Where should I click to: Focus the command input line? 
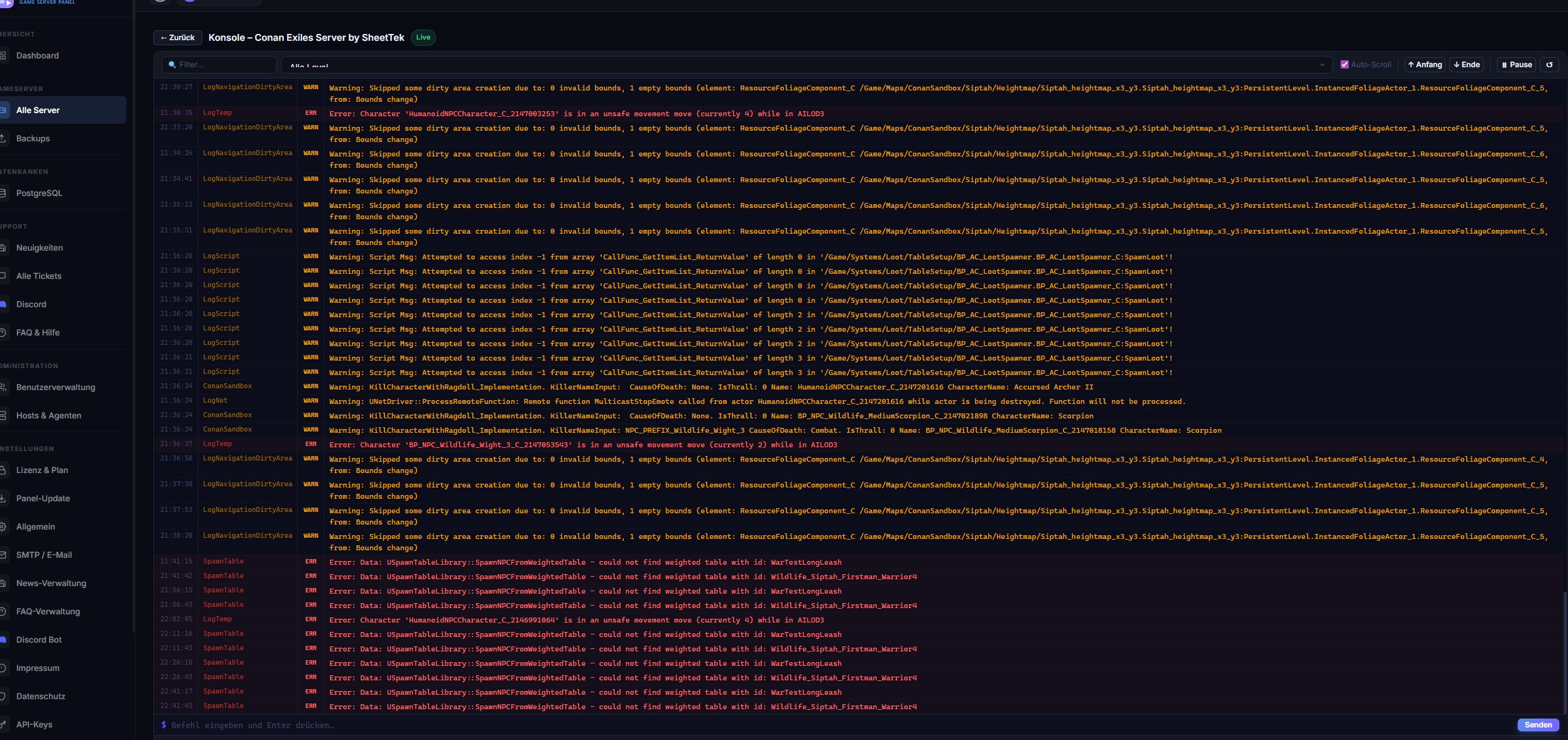[x=836, y=725]
